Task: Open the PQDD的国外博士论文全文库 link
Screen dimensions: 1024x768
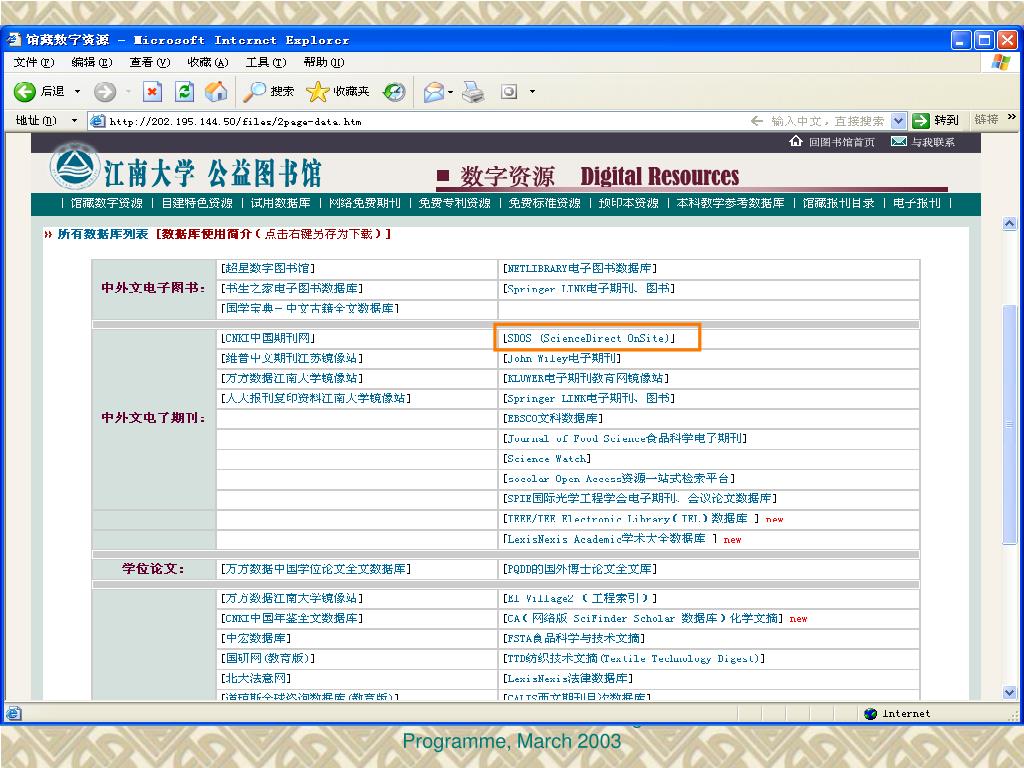Action: (580, 569)
